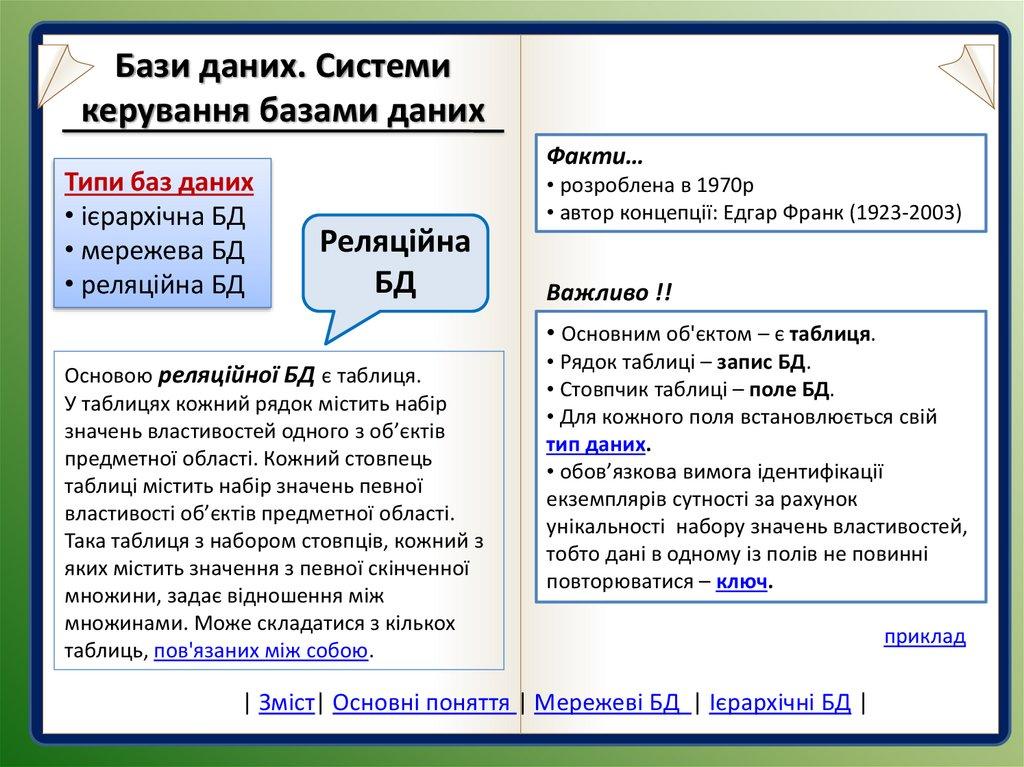Image resolution: width=1024 pixels, height=767 pixels.
Task: Select the Реляційна БД speech bubble
Action: [x=395, y=261]
